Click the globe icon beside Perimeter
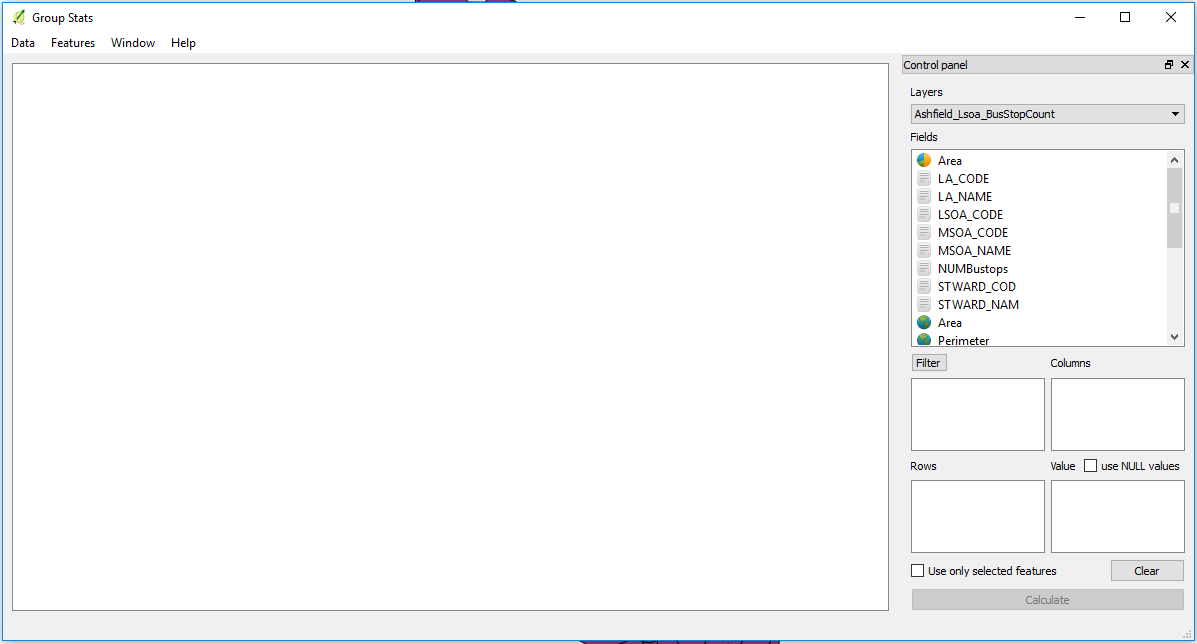Viewport: 1197px width, 644px height. click(924, 340)
